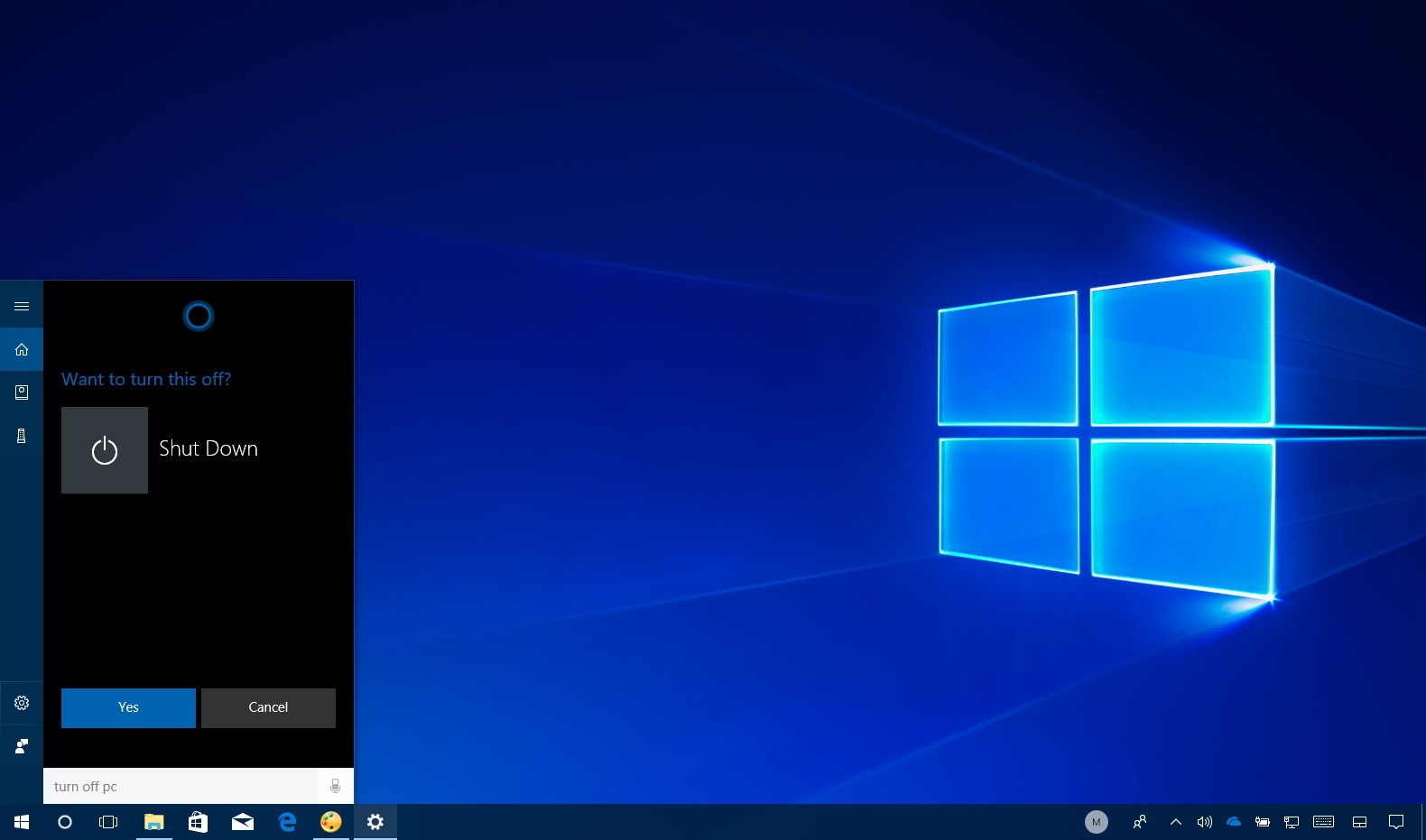Screen dimensions: 1426x840
Task: Open Cortana Devices icon in sidebar
Action: [x=22, y=436]
